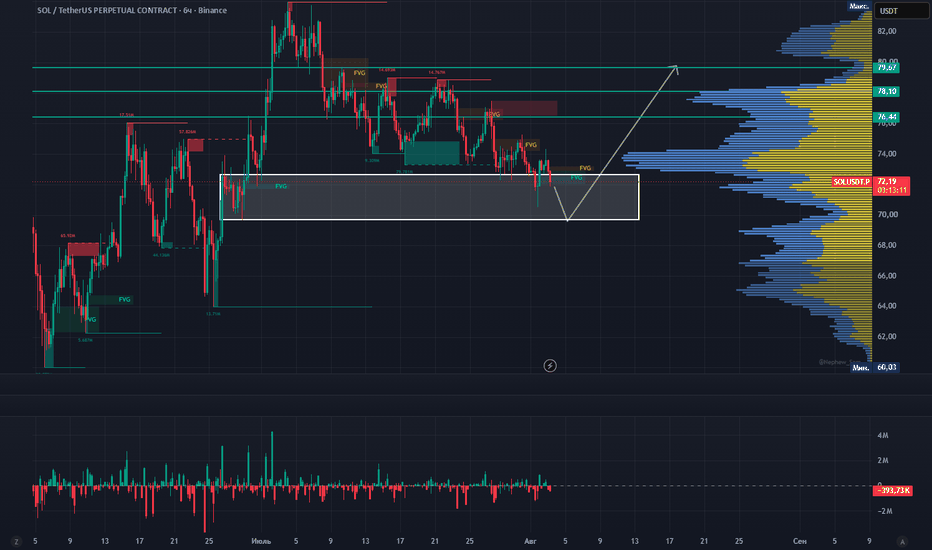Click the Макс. high price label

click(859, 6)
